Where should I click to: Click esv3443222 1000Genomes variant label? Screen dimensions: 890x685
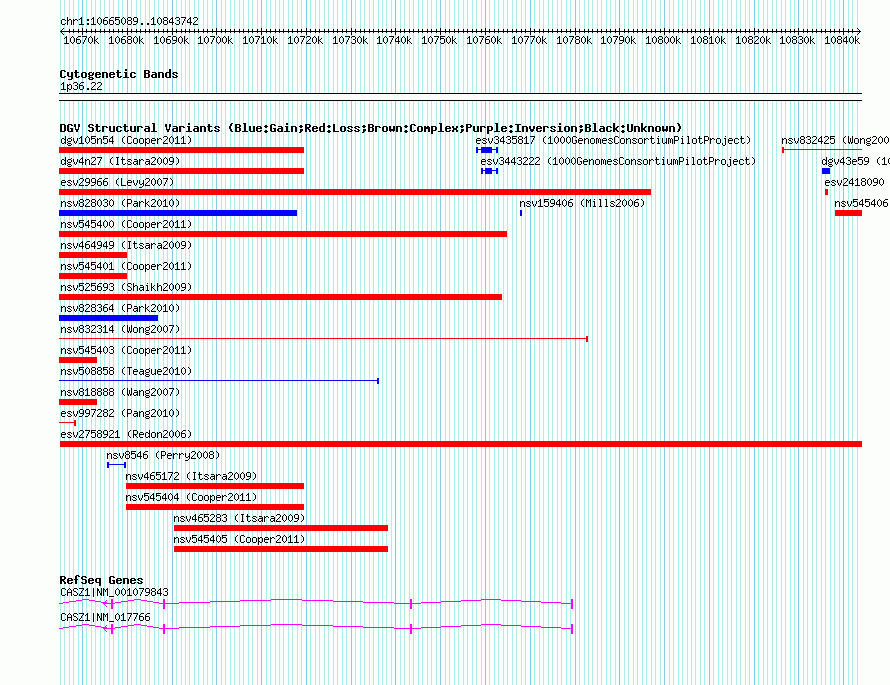(618, 161)
